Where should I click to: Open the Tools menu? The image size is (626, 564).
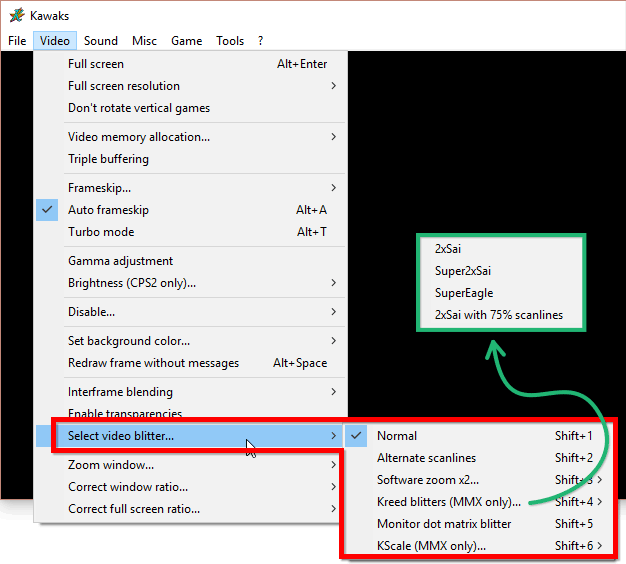(230, 41)
